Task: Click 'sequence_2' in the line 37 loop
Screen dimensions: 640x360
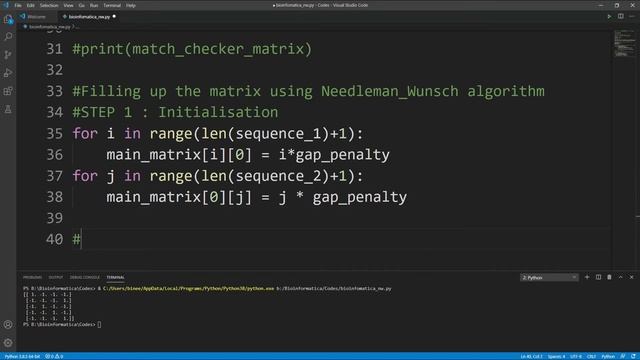Action: pos(278,176)
